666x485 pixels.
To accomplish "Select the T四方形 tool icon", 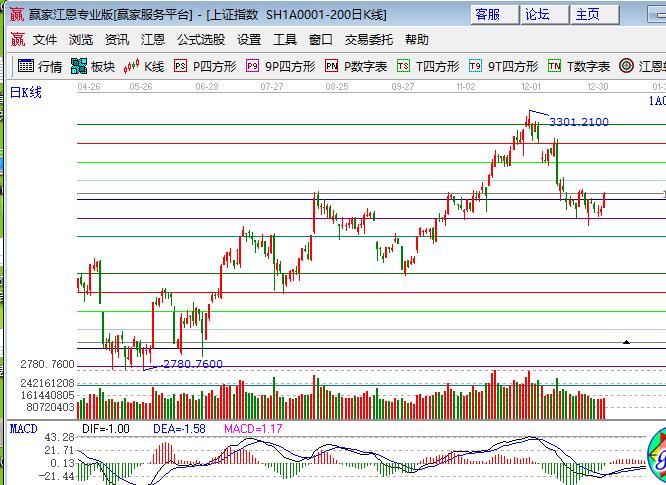I will coord(428,66).
